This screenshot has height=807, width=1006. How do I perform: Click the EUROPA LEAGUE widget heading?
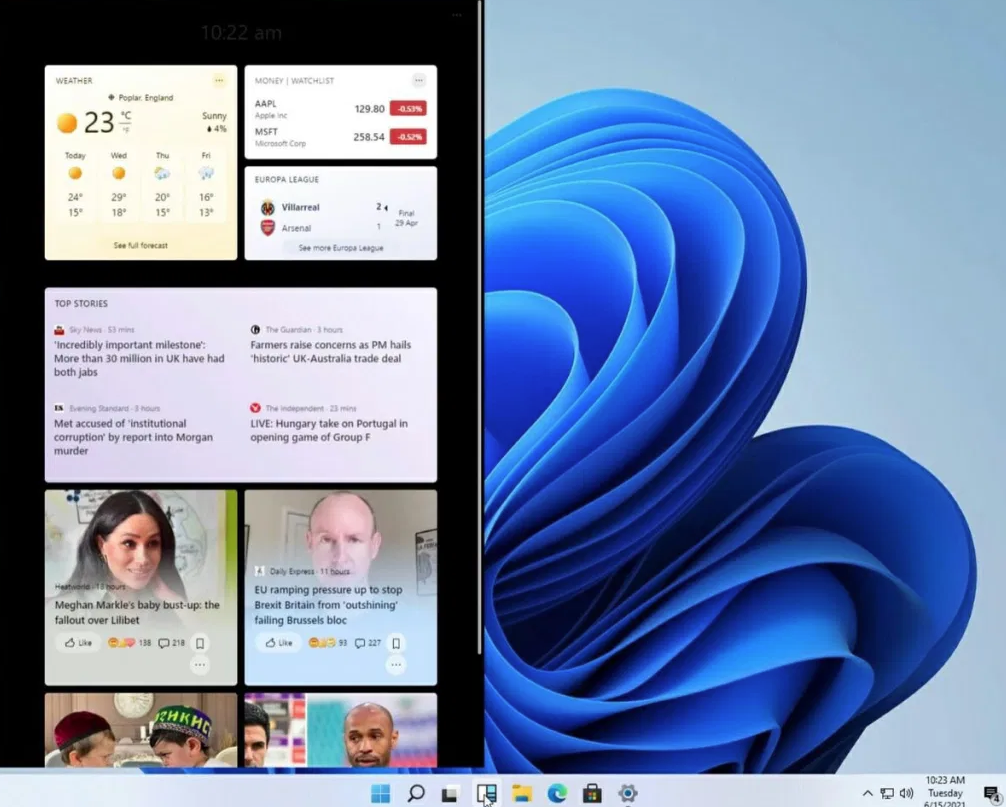287,180
